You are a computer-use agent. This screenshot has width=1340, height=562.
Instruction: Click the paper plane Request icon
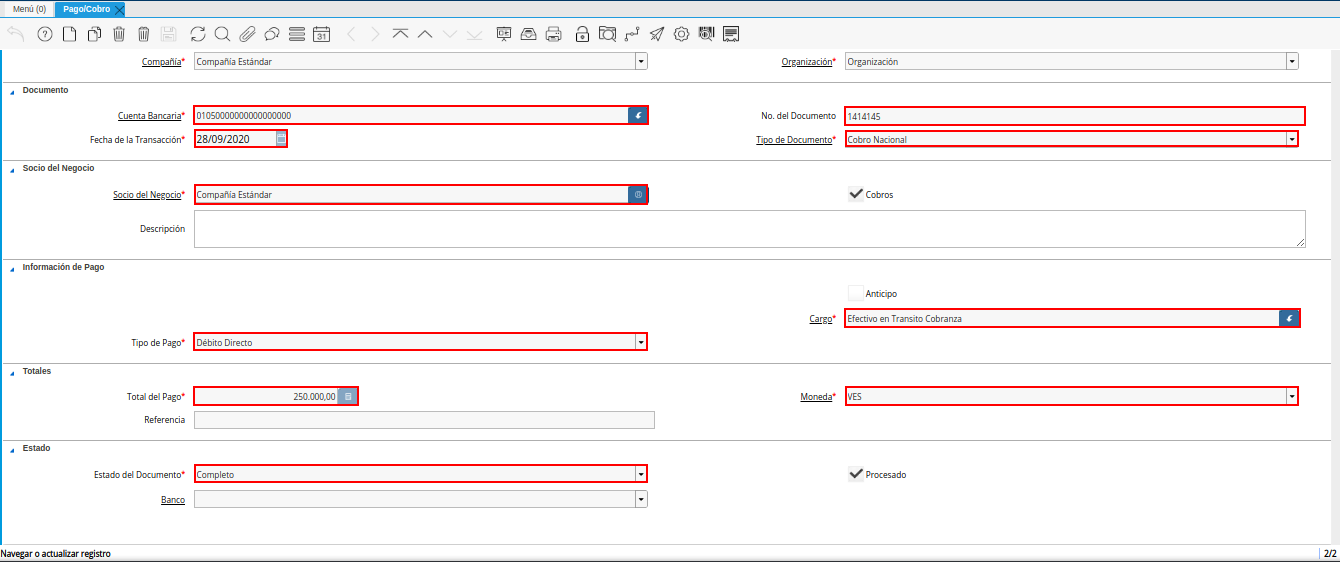pyautogui.click(x=657, y=34)
